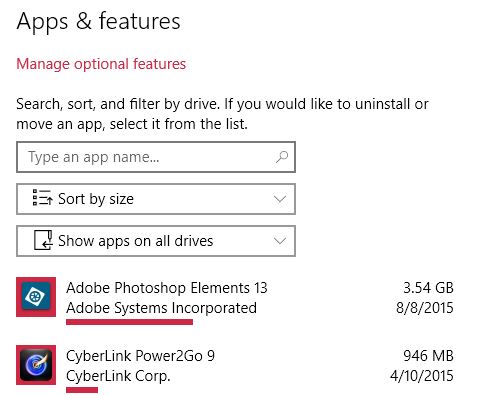This screenshot has width=488, height=395.
Task: Click the 946 MB size value
Action: click(428, 356)
